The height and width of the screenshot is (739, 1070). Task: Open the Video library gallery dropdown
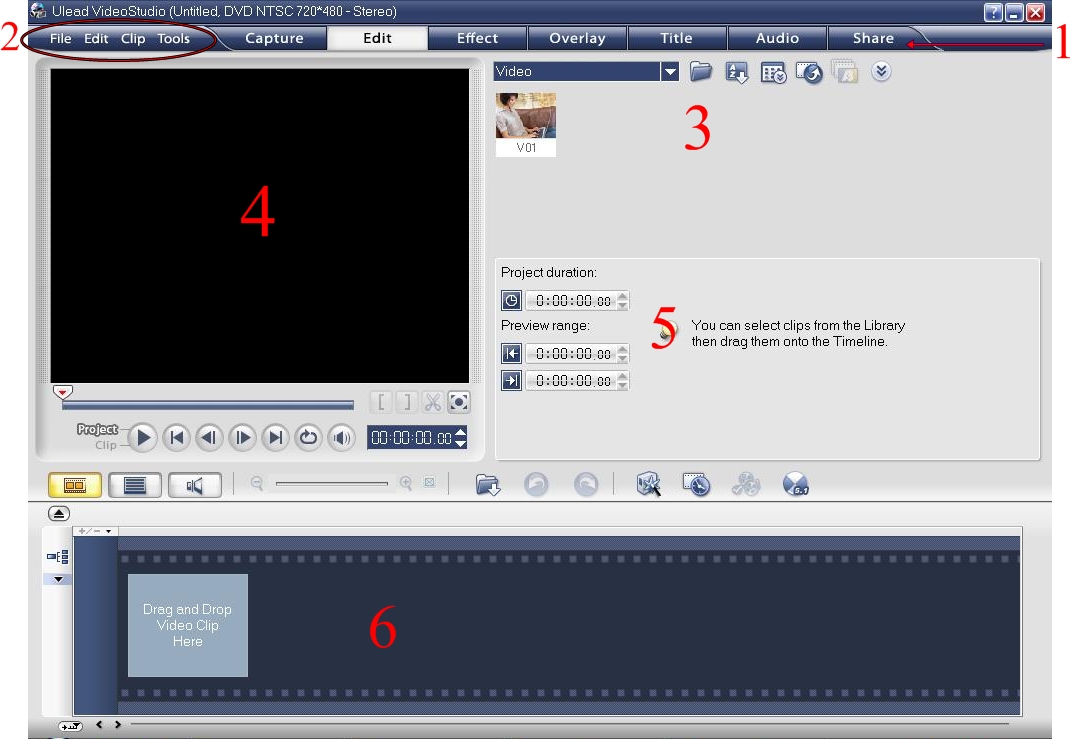[x=670, y=71]
